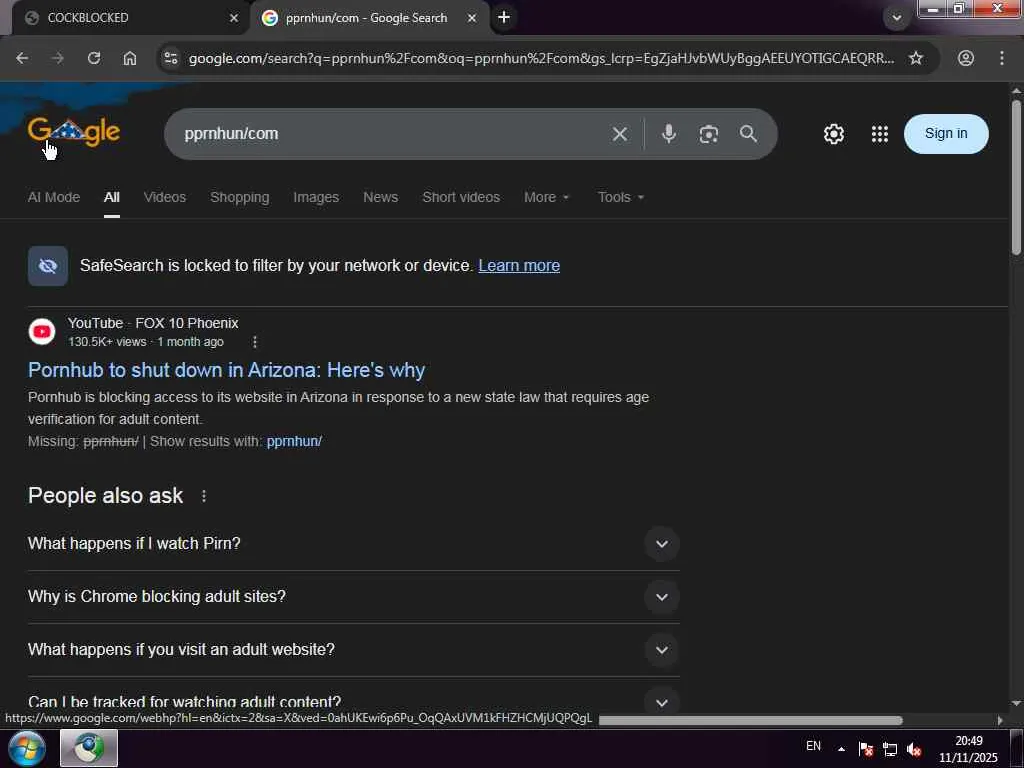Image resolution: width=1024 pixels, height=768 pixels.
Task: Open Action Center flag icon
Action: pyautogui.click(x=866, y=749)
